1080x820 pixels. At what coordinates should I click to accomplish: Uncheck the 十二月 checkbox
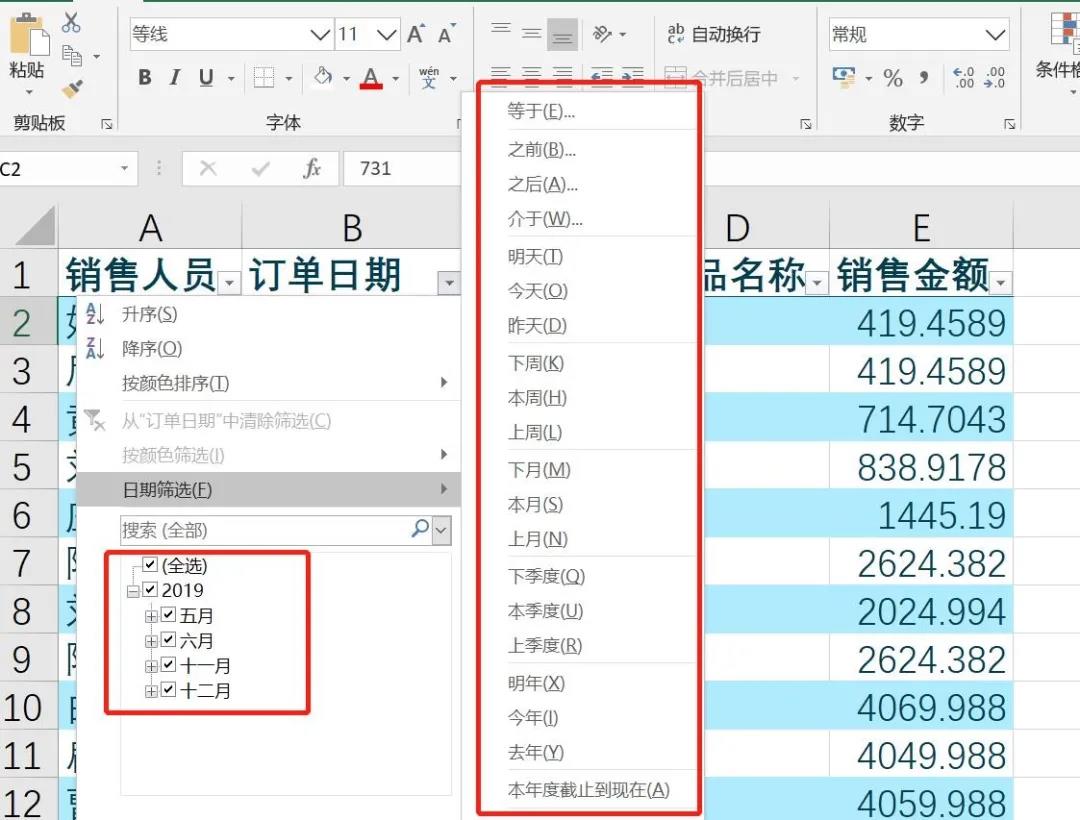pos(168,689)
